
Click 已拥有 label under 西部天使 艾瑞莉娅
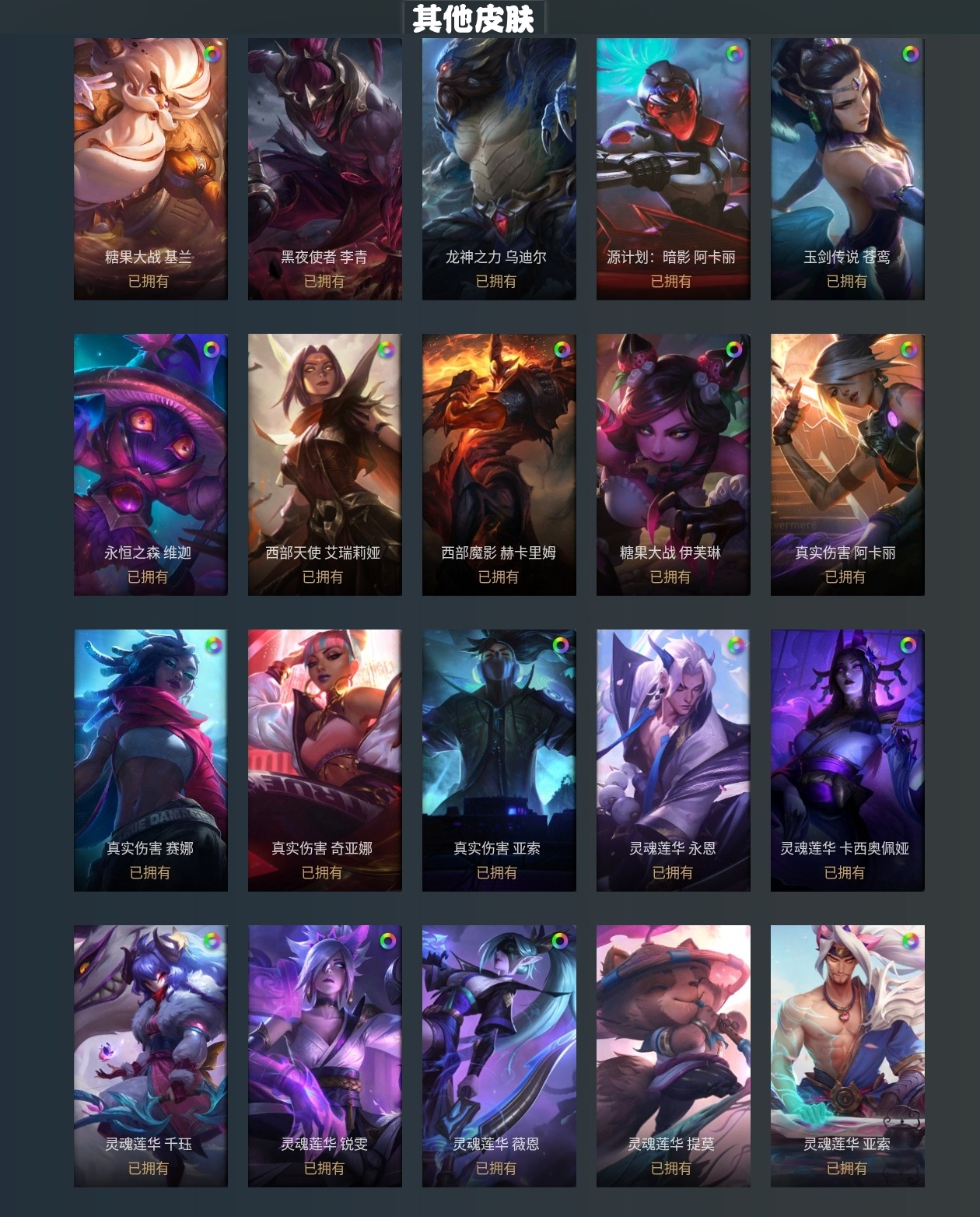[x=323, y=577]
